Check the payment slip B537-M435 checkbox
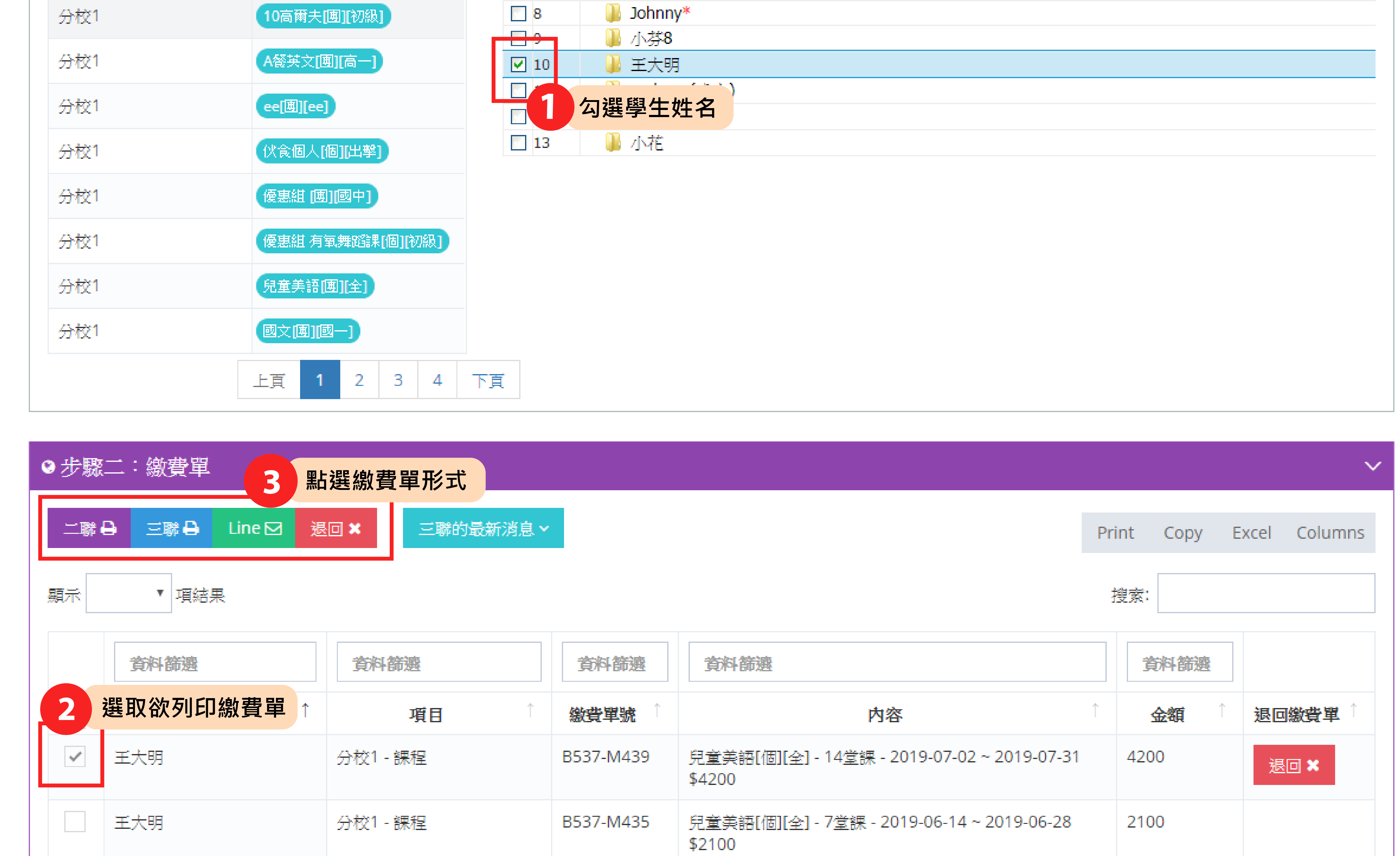Viewport: 1400px width, 856px height. pyautogui.click(x=74, y=821)
